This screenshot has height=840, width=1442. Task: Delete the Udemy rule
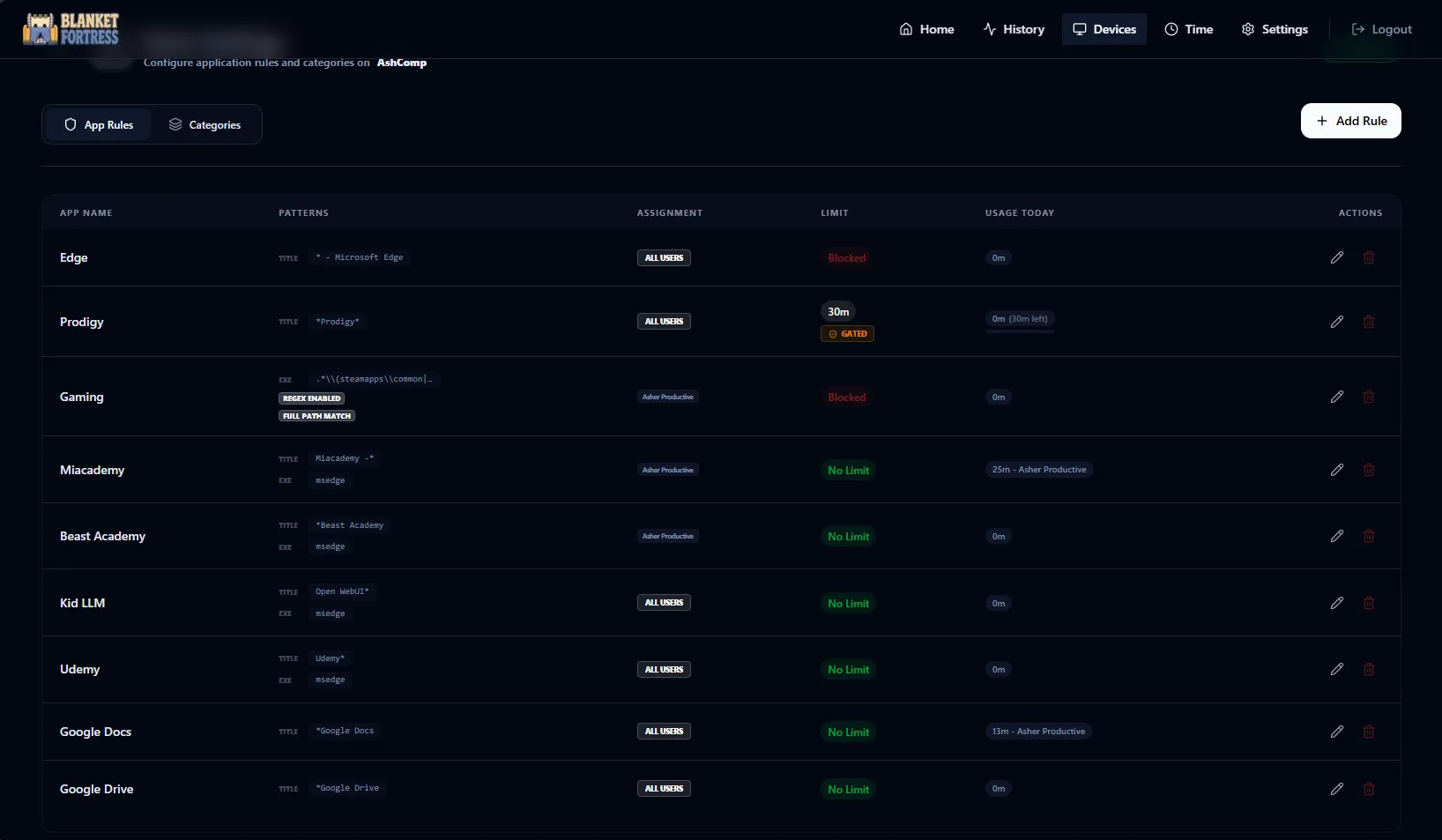1369,669
